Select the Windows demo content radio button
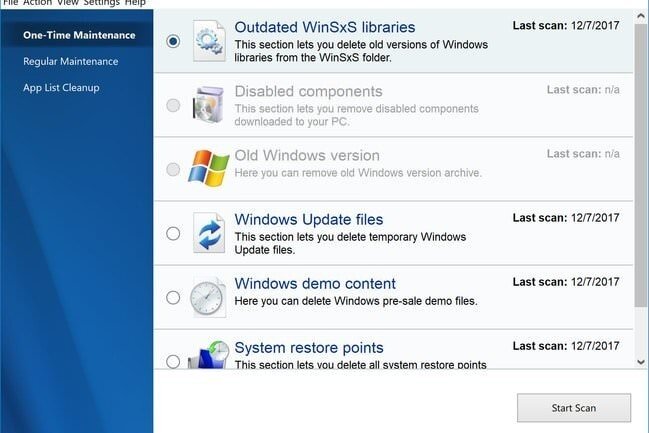Image resolution: width=649 pixels, height=433 pixels. coord(173,298)
